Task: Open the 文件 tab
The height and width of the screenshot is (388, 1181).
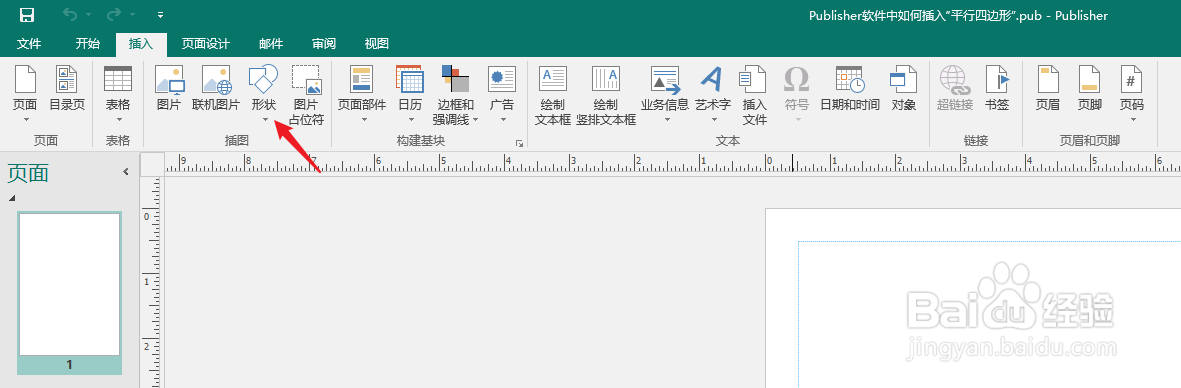Action: [x=29, y=44]
